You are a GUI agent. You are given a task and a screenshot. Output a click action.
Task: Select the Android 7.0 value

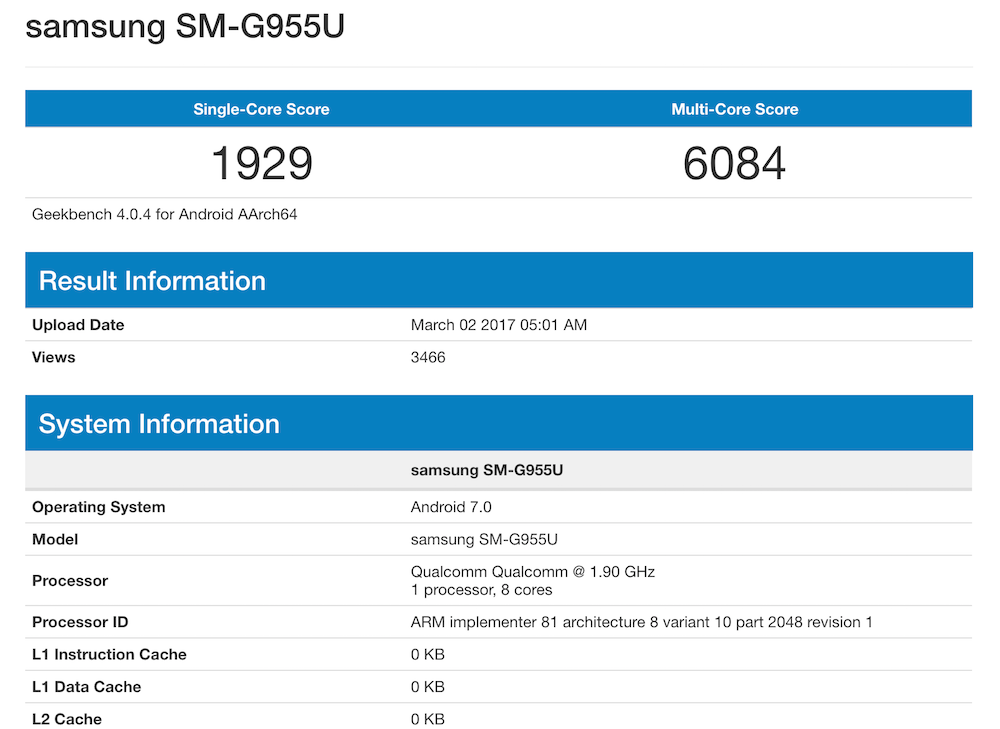click(451, 507)
